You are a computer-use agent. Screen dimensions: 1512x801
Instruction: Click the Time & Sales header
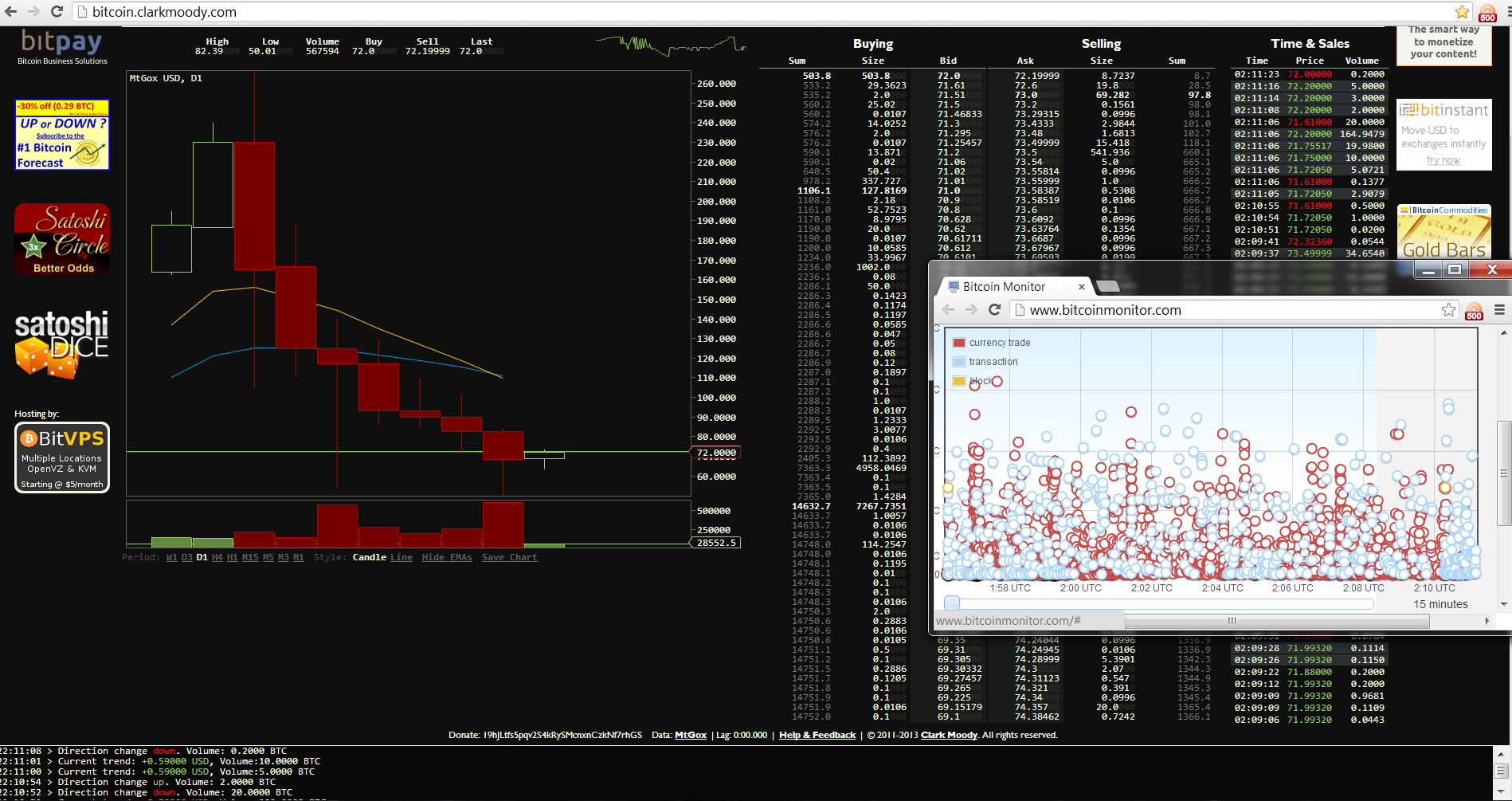click(1310, 44)
